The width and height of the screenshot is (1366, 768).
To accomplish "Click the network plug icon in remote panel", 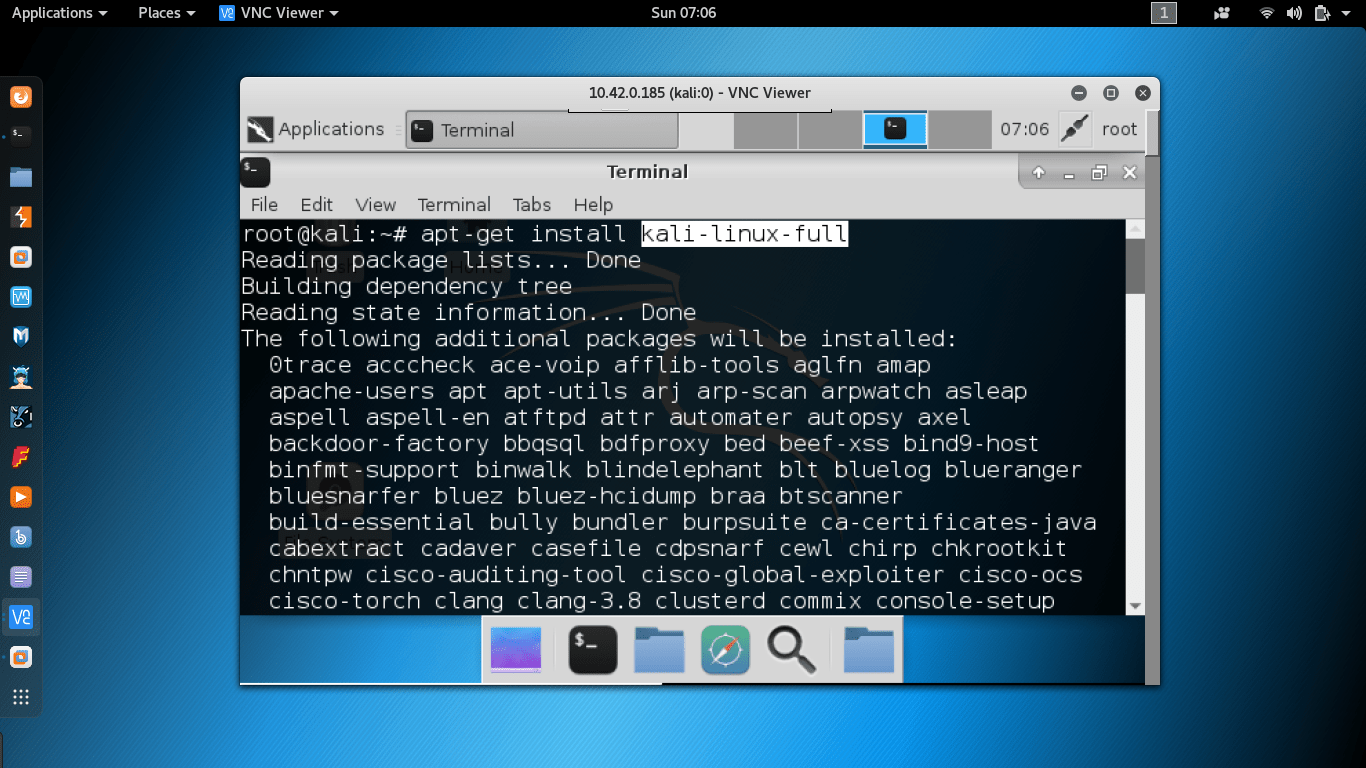I will [x=1074, y=129].
